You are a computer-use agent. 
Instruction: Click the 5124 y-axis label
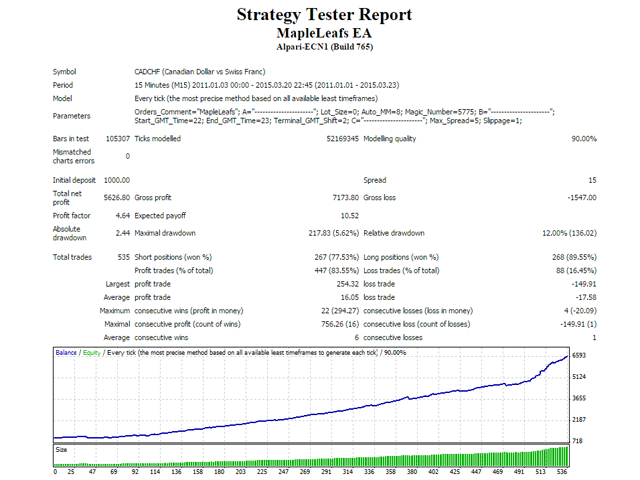pyautogui.click(x=579, y=377)
